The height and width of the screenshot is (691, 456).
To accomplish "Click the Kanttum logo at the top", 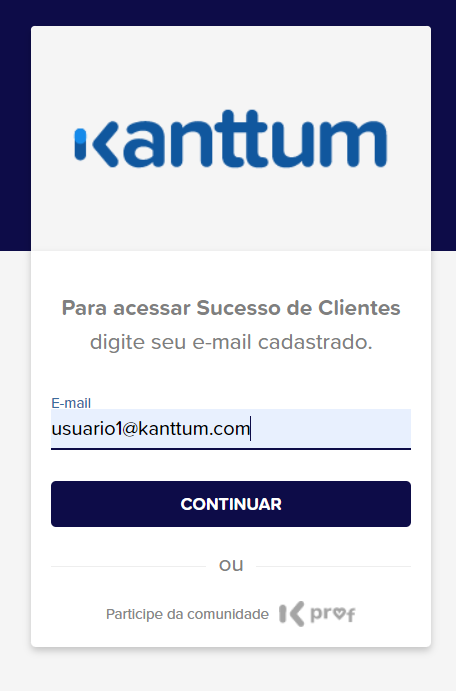I will click(230, 138).
